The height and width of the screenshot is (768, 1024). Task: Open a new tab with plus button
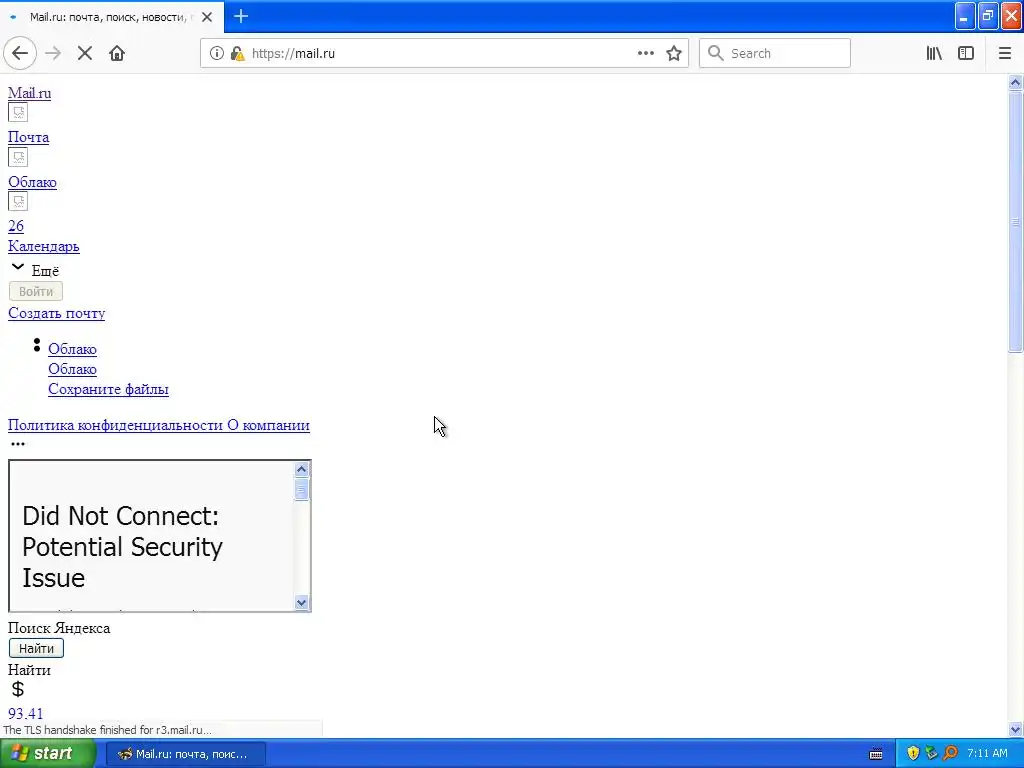click(x=241, y=16)
